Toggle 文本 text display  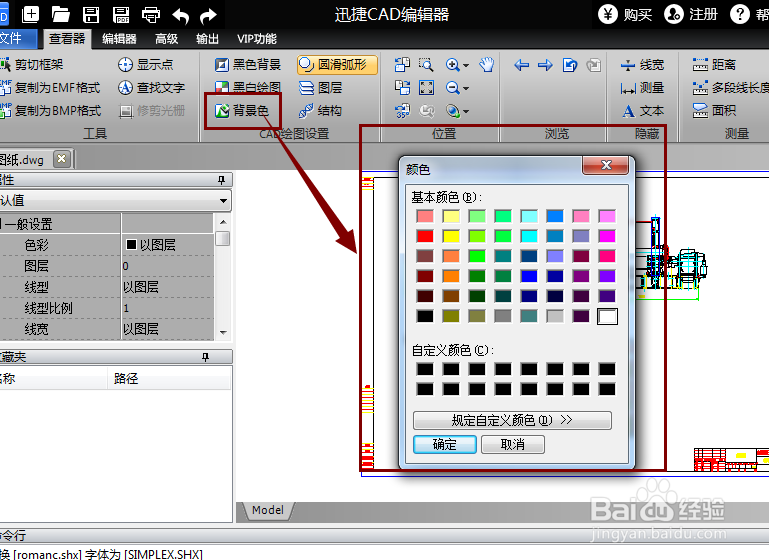pyautogui.click(x=642, y=111)
